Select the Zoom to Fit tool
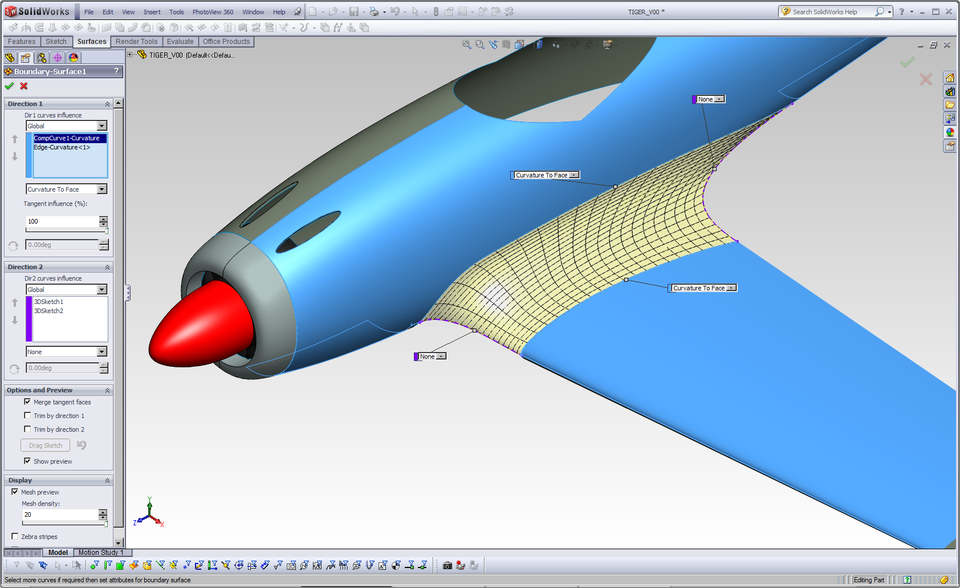960x588 pixels. tap(465, 44)
